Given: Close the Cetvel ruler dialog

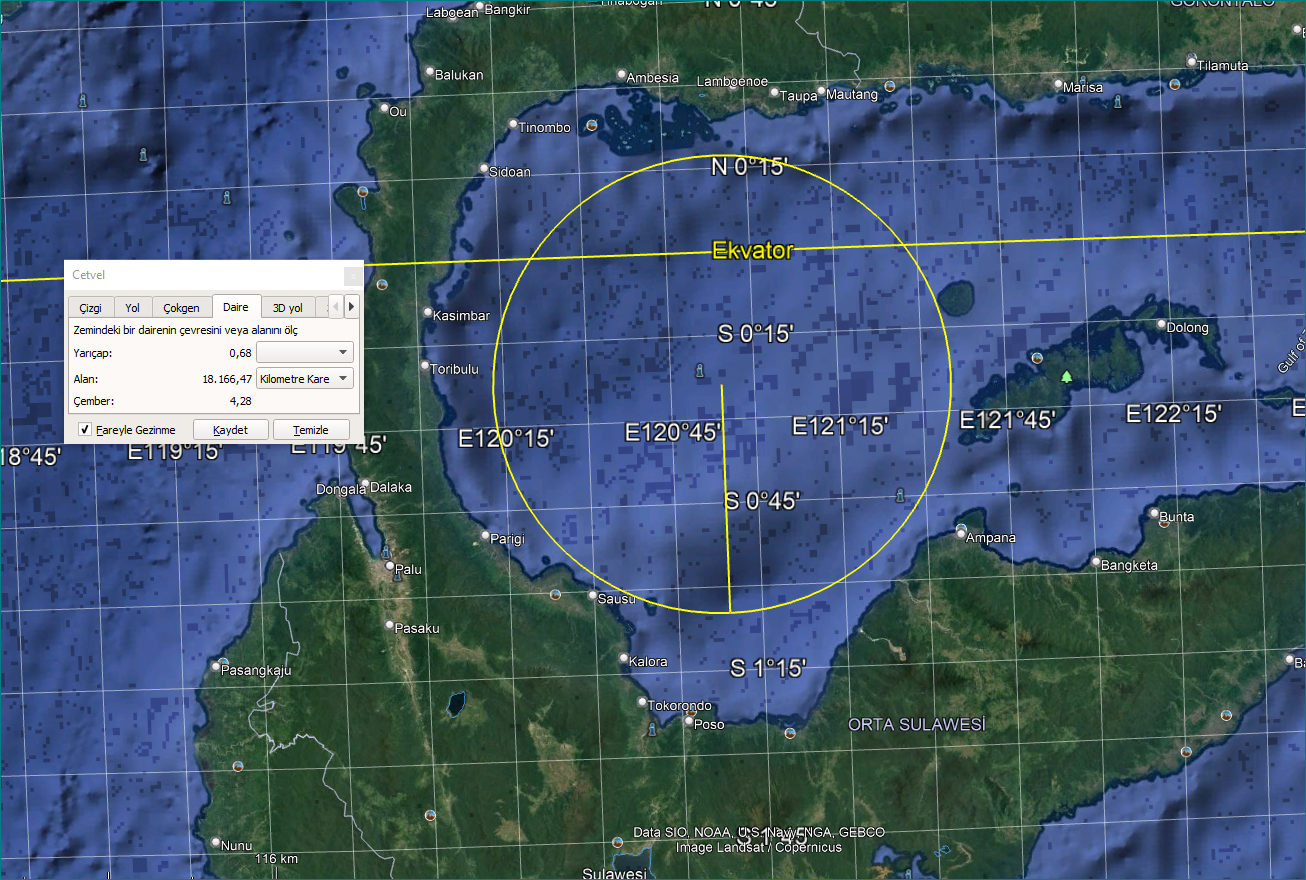Looking at the screenshot, I should pos(353,275).
